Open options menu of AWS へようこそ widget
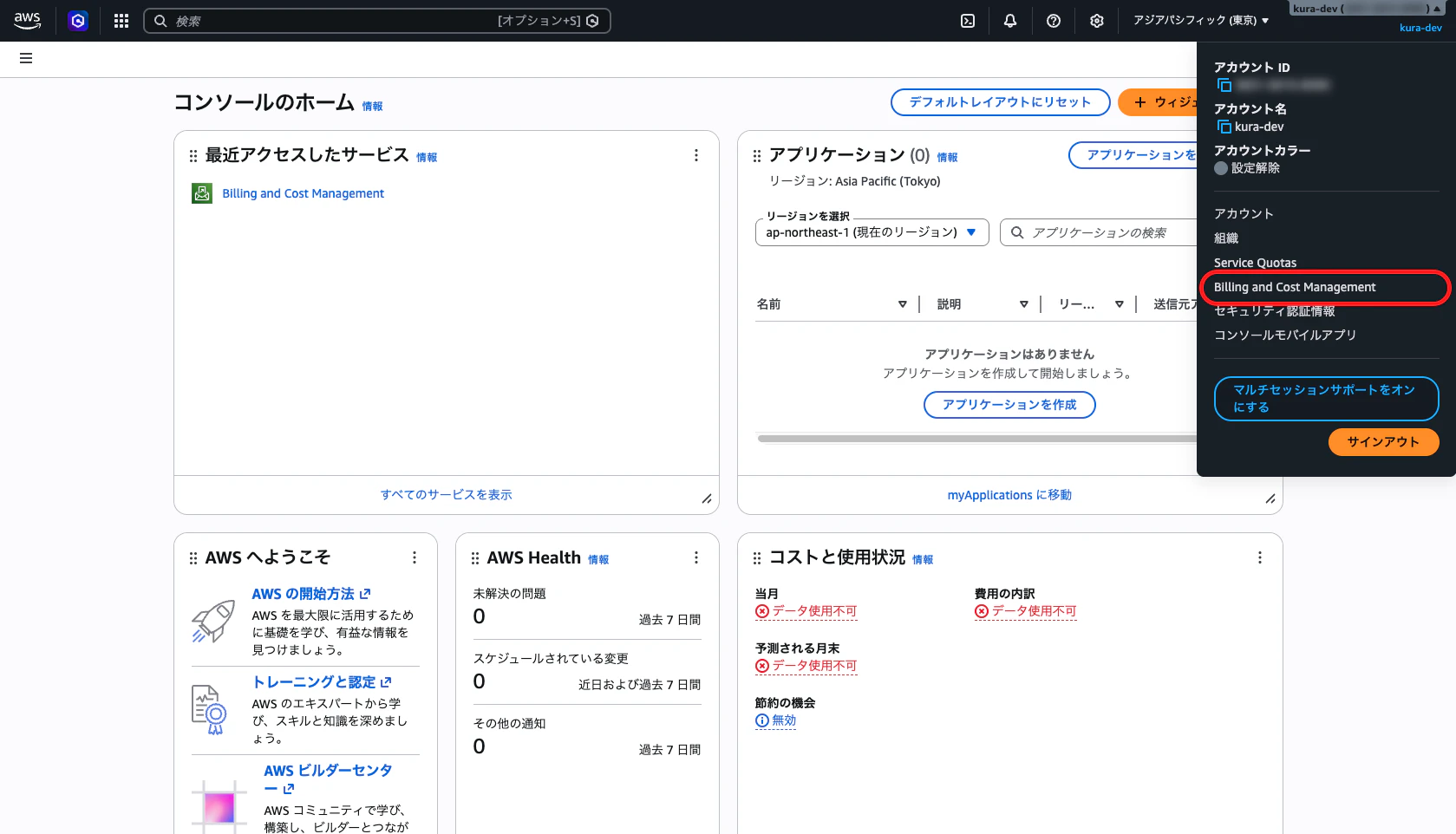 click(415, 557)
